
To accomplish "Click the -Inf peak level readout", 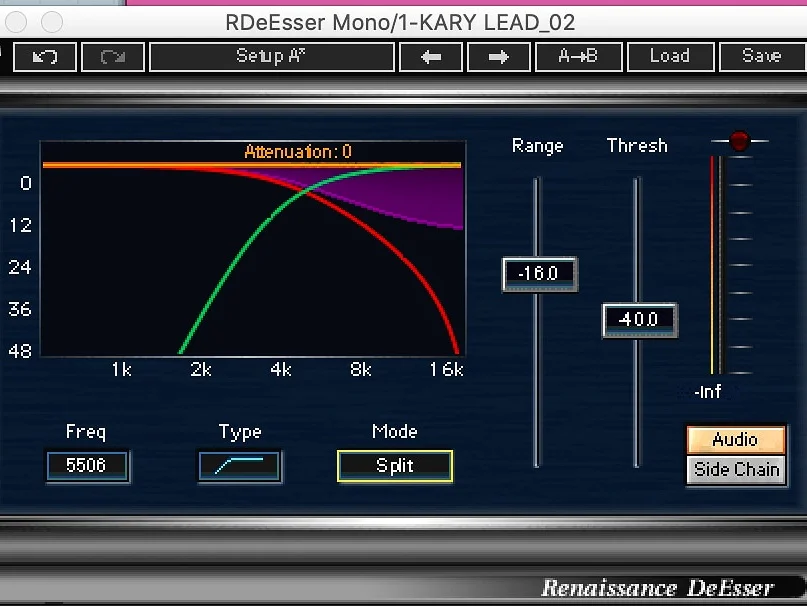I will pyautogui.click(x=708, y=392).
